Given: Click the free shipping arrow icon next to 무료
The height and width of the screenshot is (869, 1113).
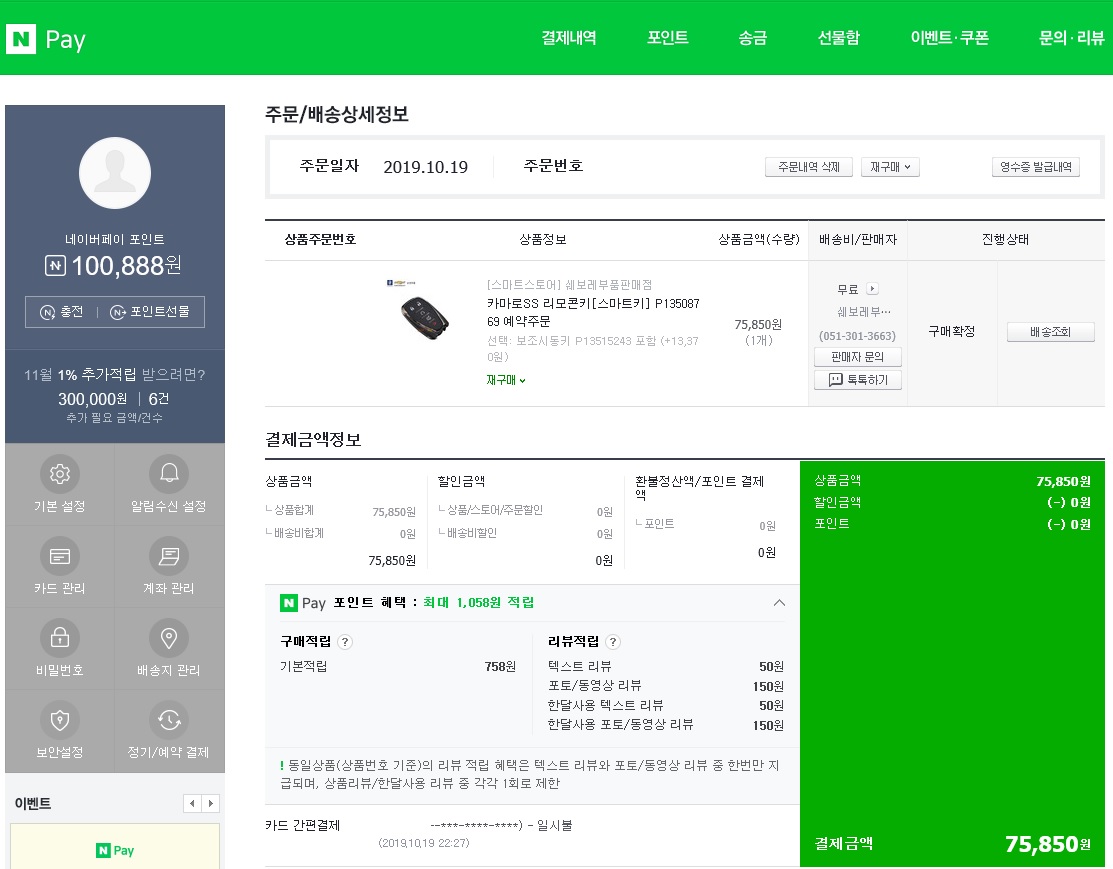Looking at the screenshot, I should click(x=873, y=289).
